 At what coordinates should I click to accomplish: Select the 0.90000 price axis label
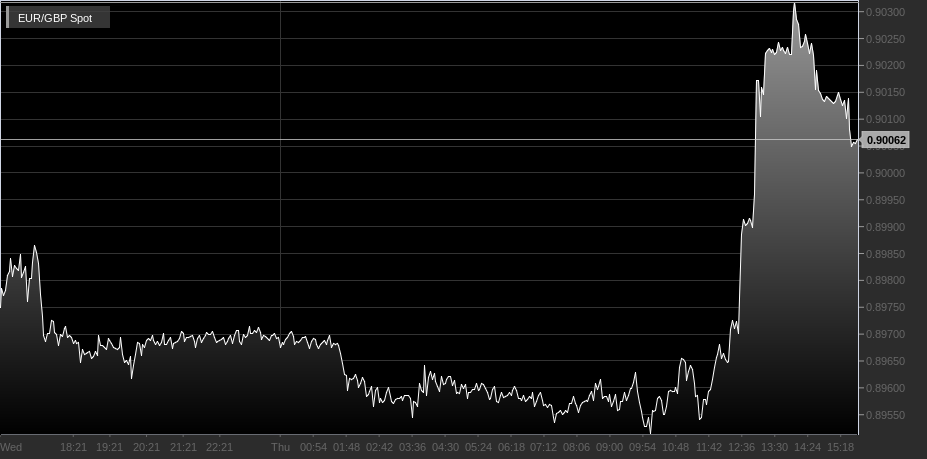pyautogui.click(x=885, y=173)
